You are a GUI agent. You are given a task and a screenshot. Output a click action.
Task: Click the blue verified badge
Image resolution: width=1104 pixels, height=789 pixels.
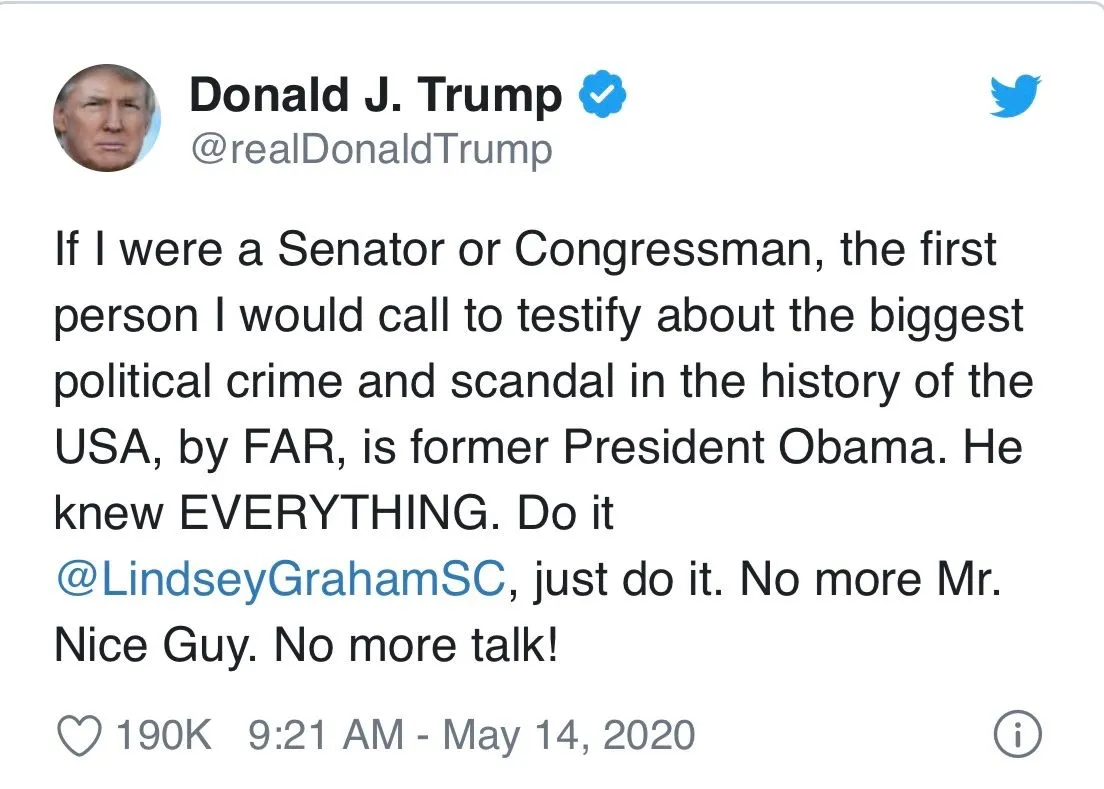click(605, 95)
